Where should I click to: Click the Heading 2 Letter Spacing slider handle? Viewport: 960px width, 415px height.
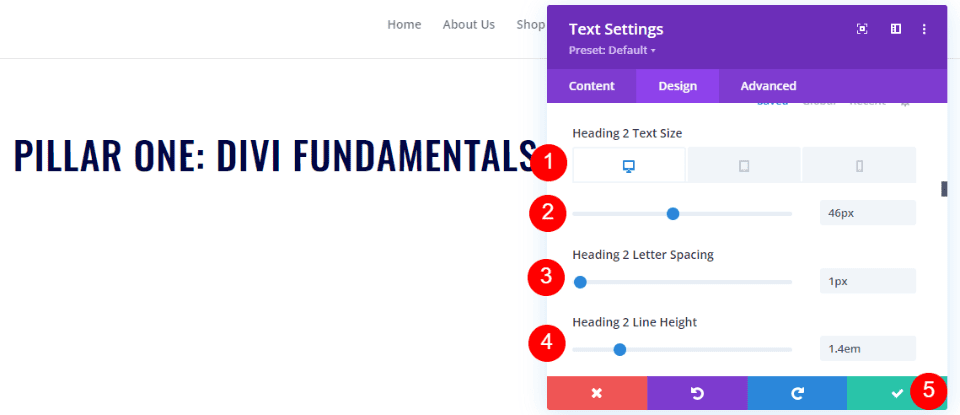pos(580,282)
